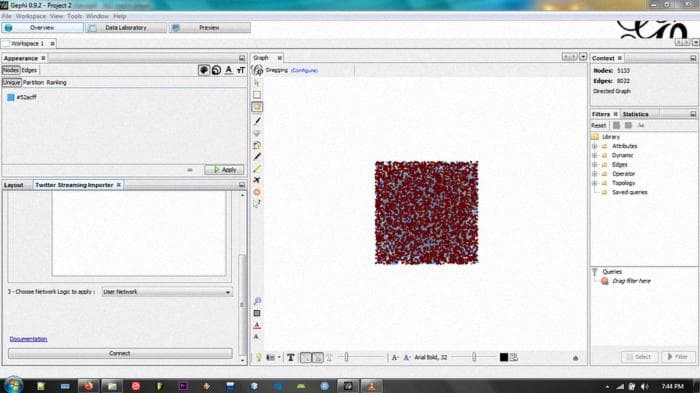Select the Node pencil tool
The image size is (700, 393).
257,157
